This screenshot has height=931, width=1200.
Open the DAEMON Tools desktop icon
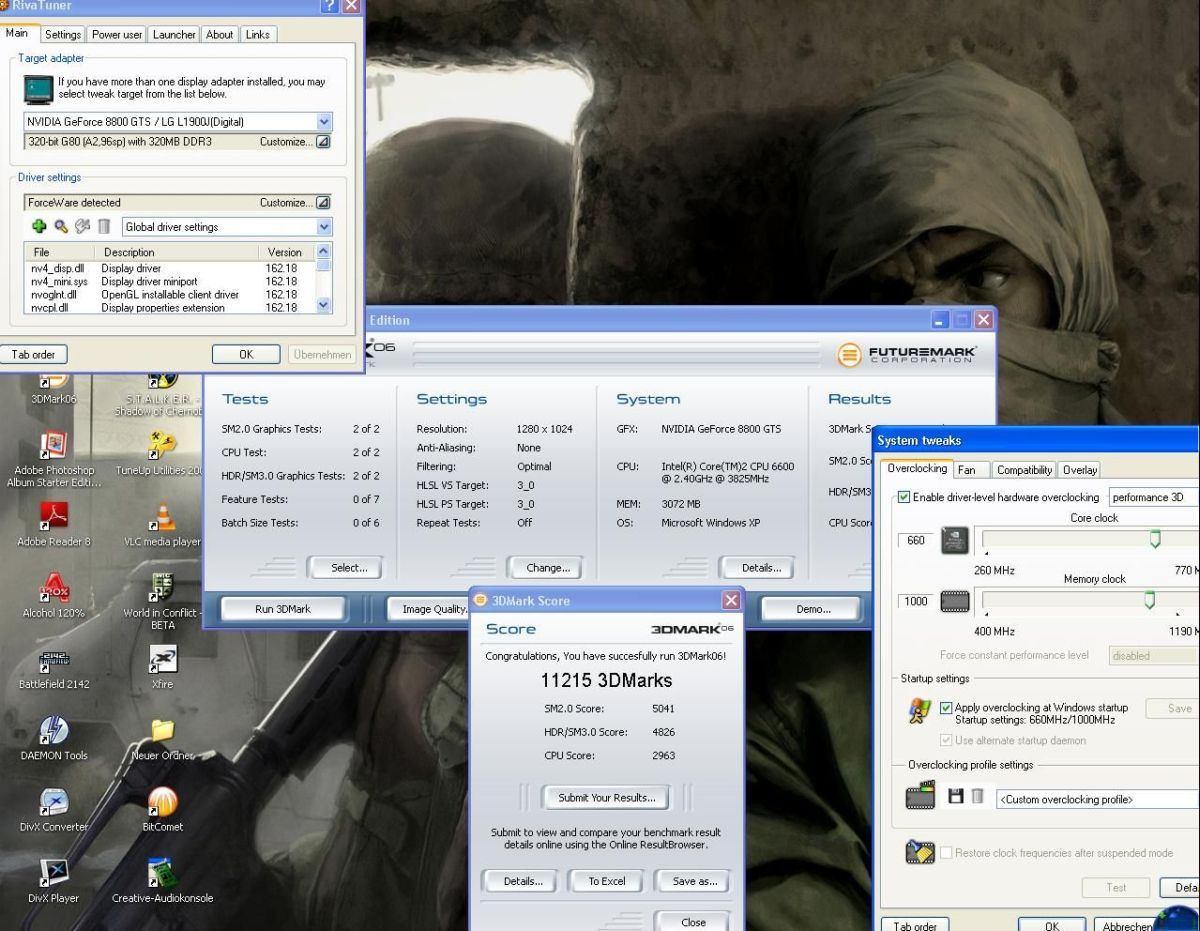[x=55, y=729]
